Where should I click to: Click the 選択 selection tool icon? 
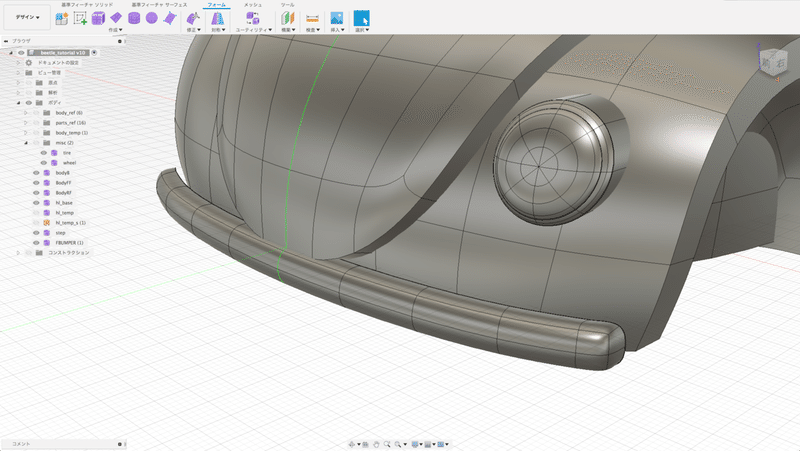point(362,18)
